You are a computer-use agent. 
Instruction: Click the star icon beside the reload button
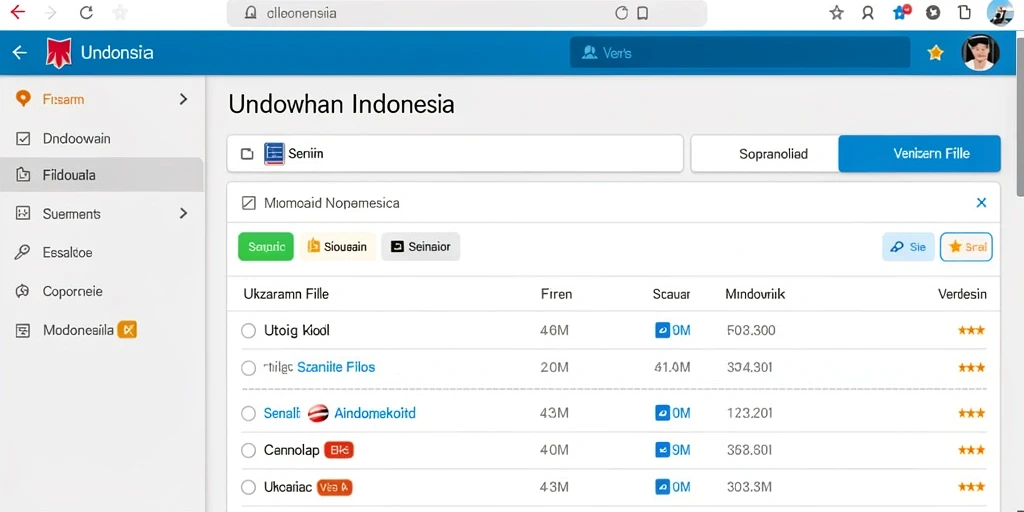point(120,12)
